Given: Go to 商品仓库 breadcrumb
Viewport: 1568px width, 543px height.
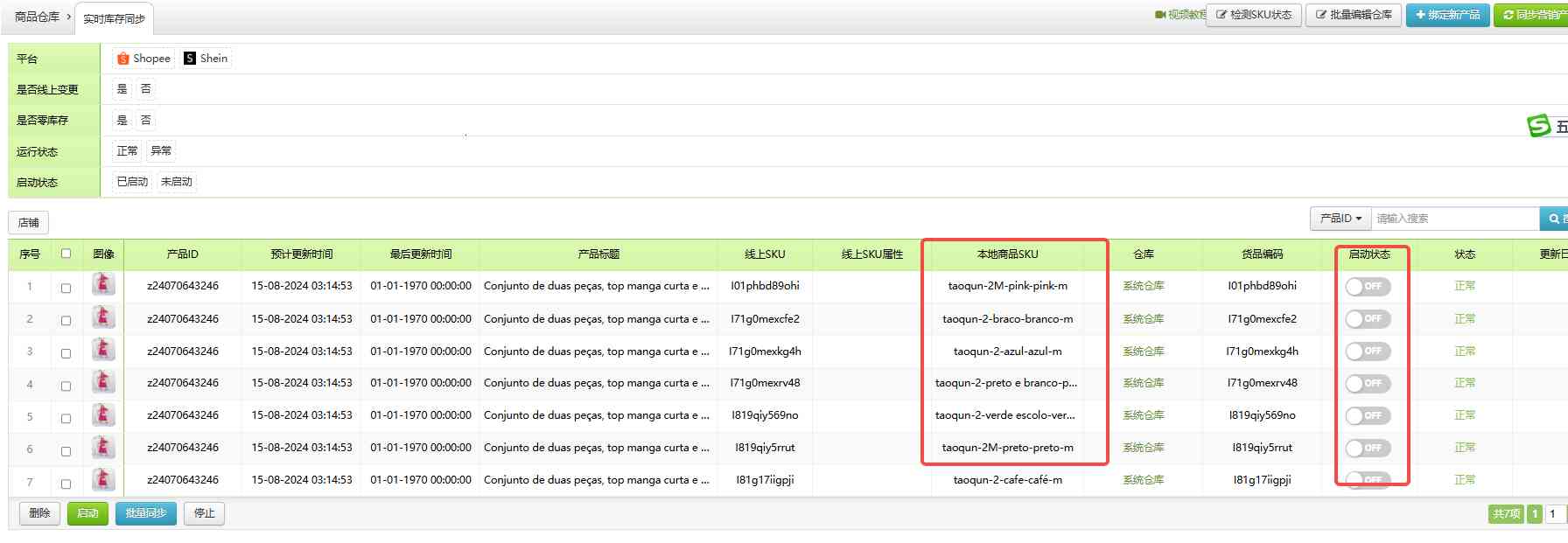Looking at the screenshot, I should point(37,17).
